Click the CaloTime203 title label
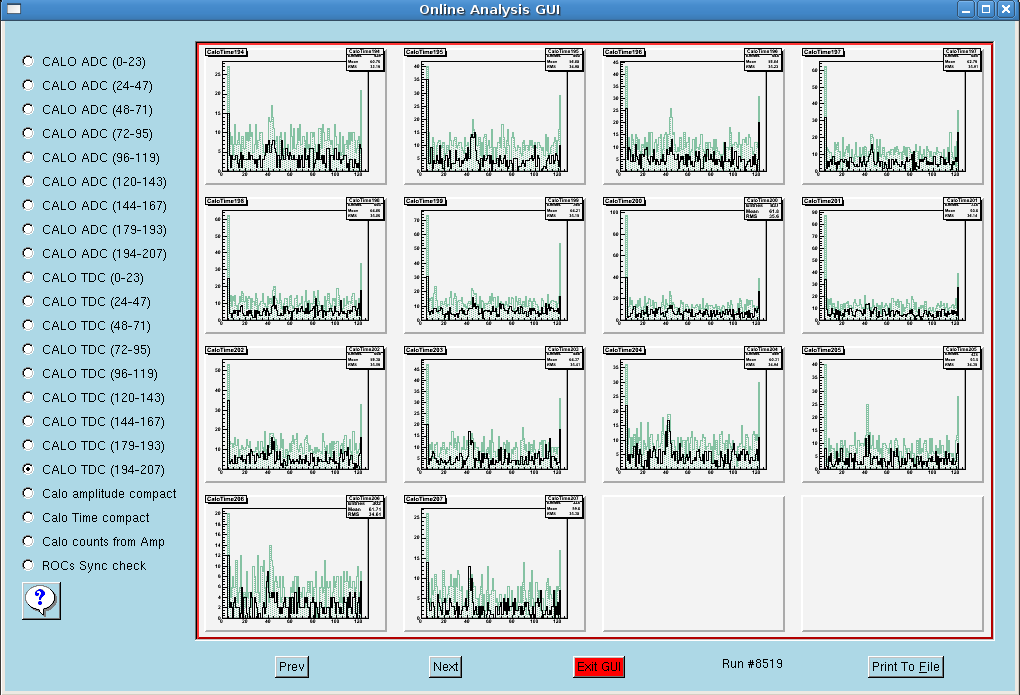Screen dimensions: 1020x695 tap(425, 350)
